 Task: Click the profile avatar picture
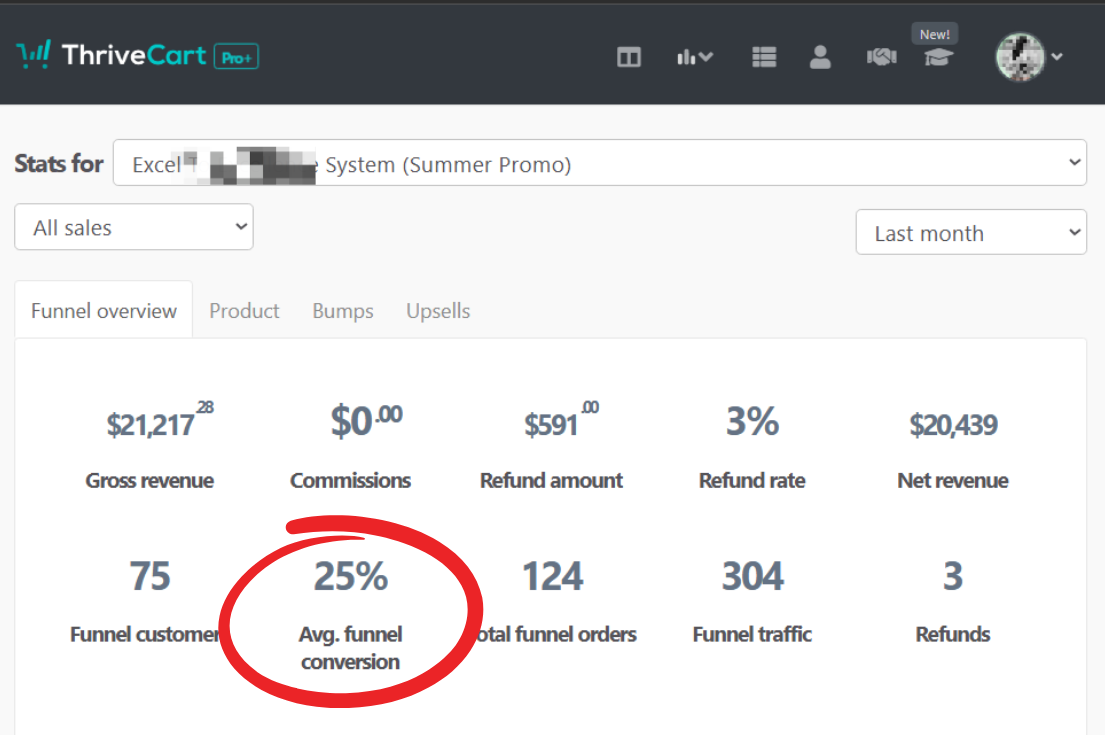pos(1020,56)
